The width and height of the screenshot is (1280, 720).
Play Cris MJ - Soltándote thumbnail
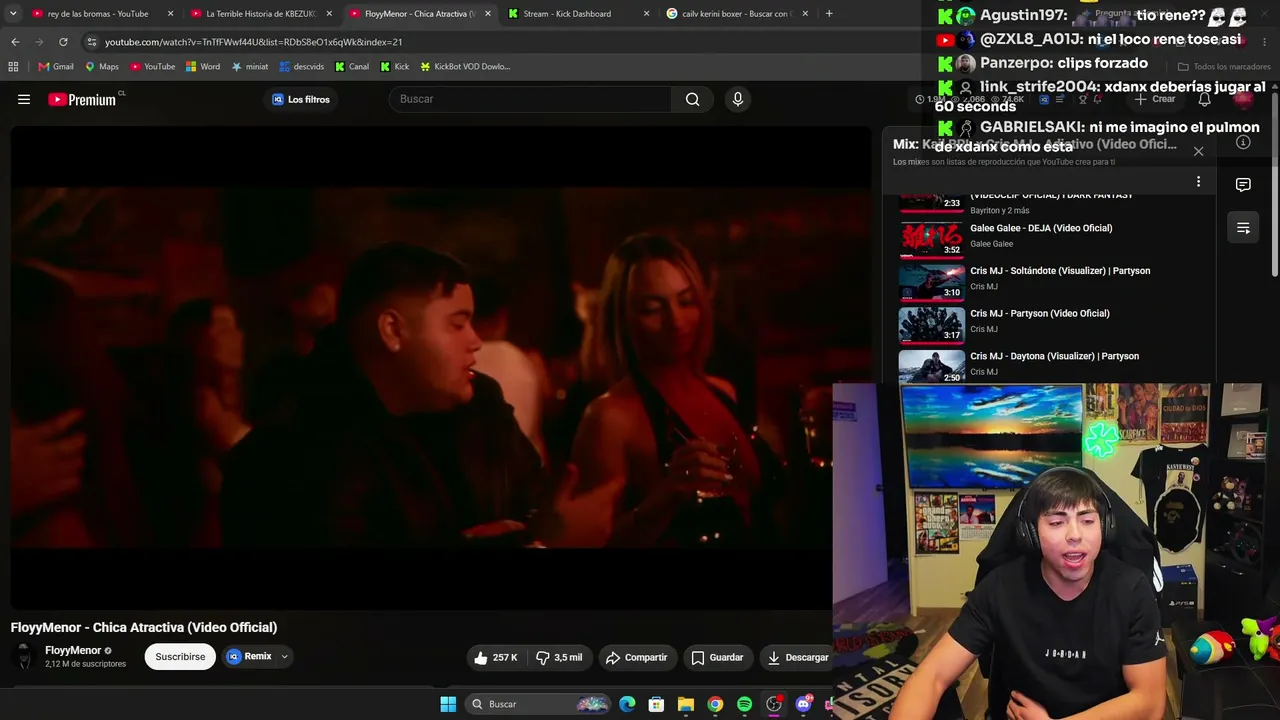(931, 282)
